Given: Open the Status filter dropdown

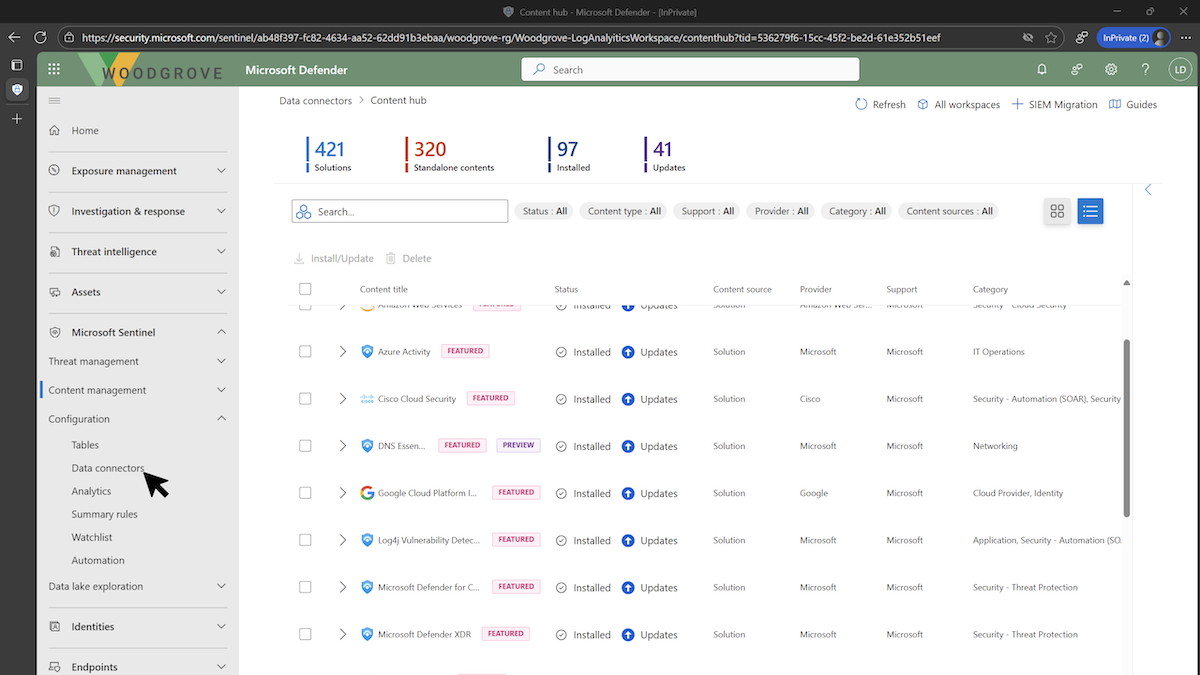Looking at the screenshot, I should click(544, 211).
